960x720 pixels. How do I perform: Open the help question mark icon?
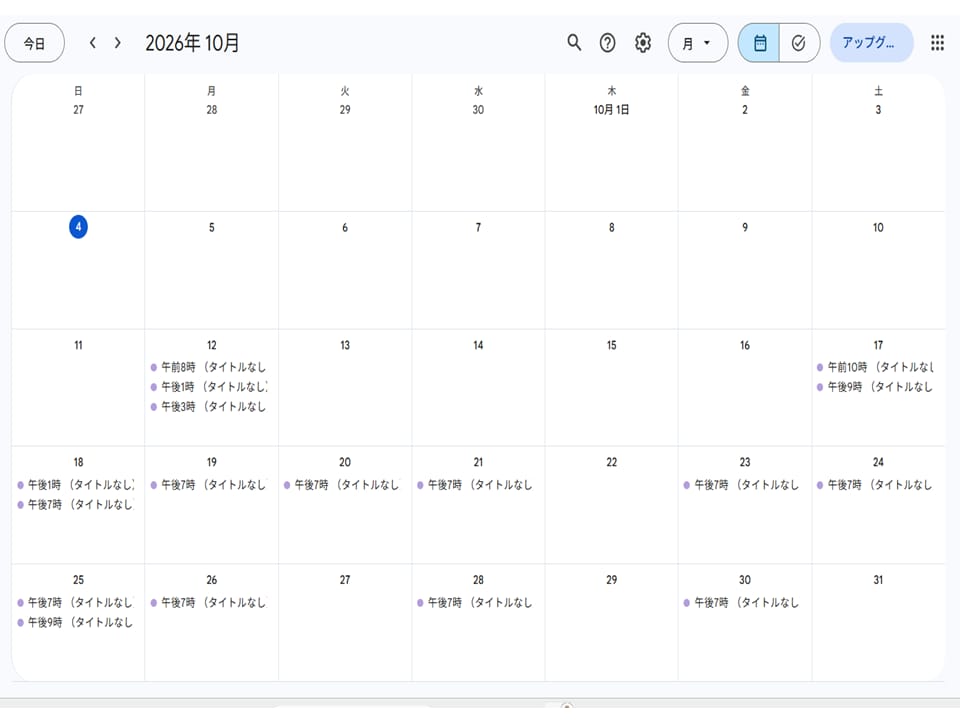[x=607, y=43]
